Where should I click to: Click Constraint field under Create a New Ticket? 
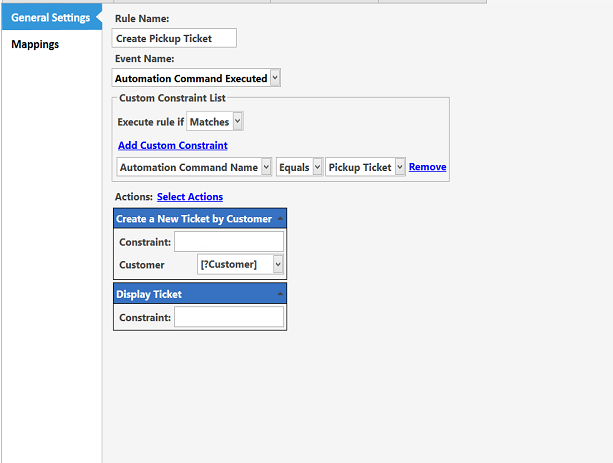(229, 242)
